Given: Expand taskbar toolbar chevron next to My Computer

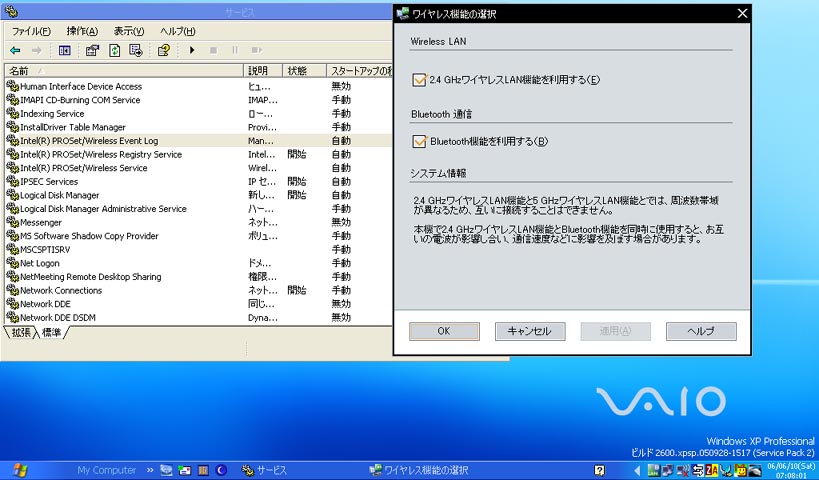Looking at the screenshot, I should (150, 470).
